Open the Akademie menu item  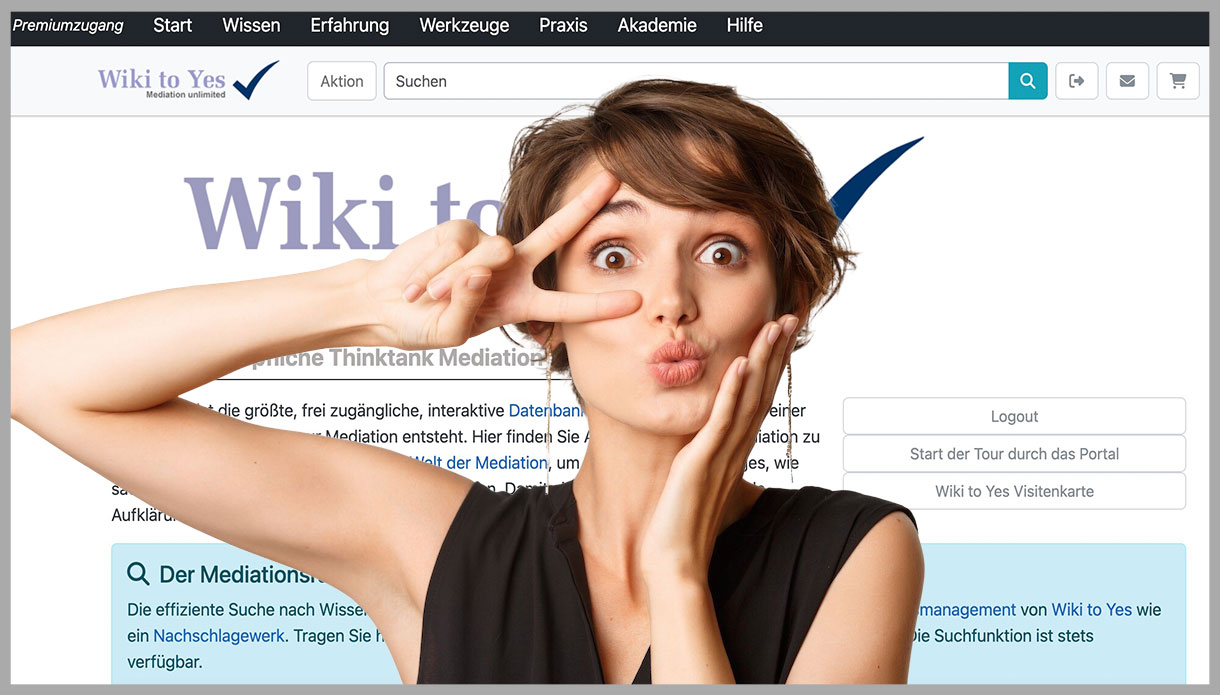[657, 26]
